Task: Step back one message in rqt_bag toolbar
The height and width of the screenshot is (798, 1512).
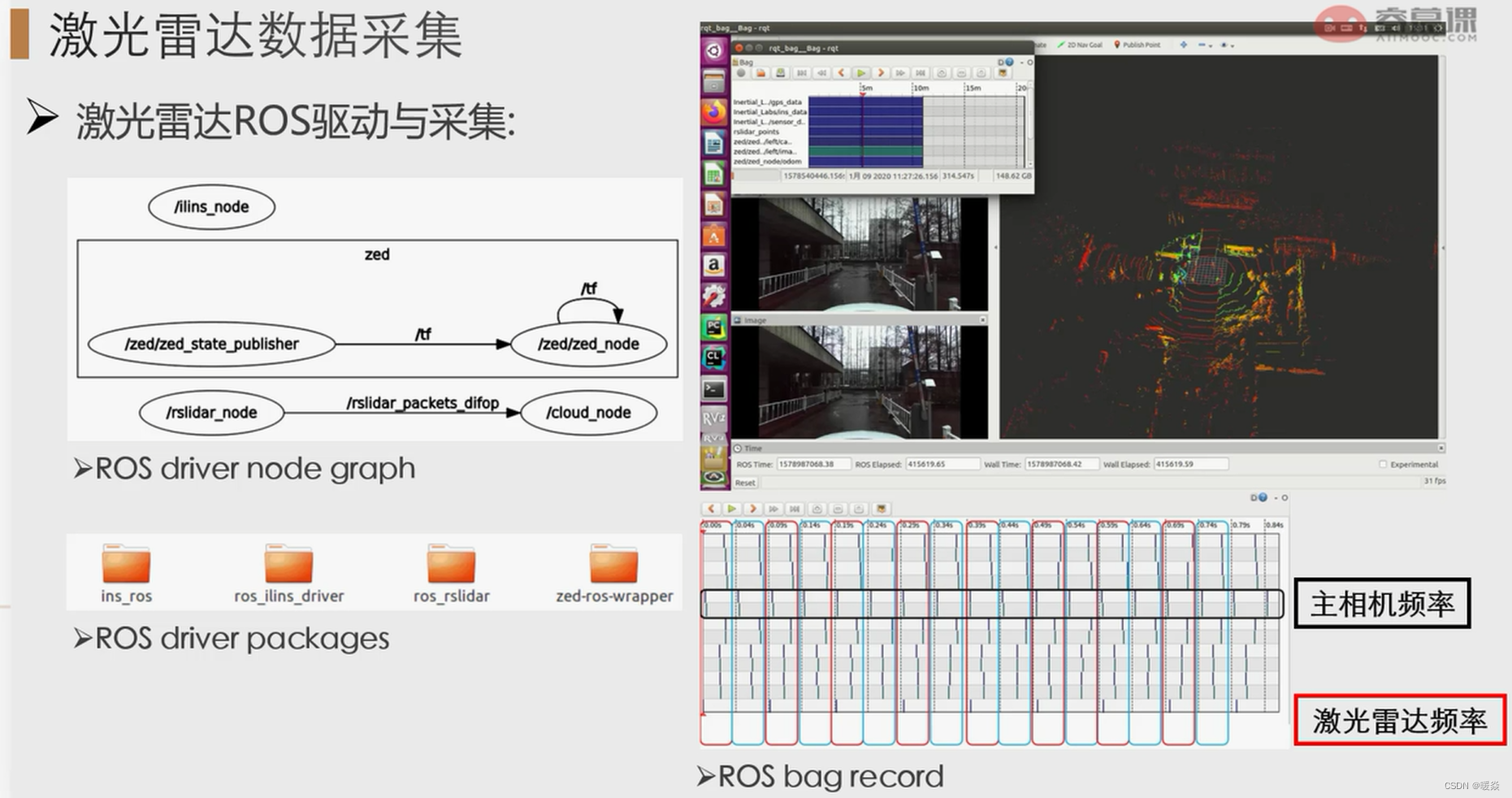Action: click(842, 73)
